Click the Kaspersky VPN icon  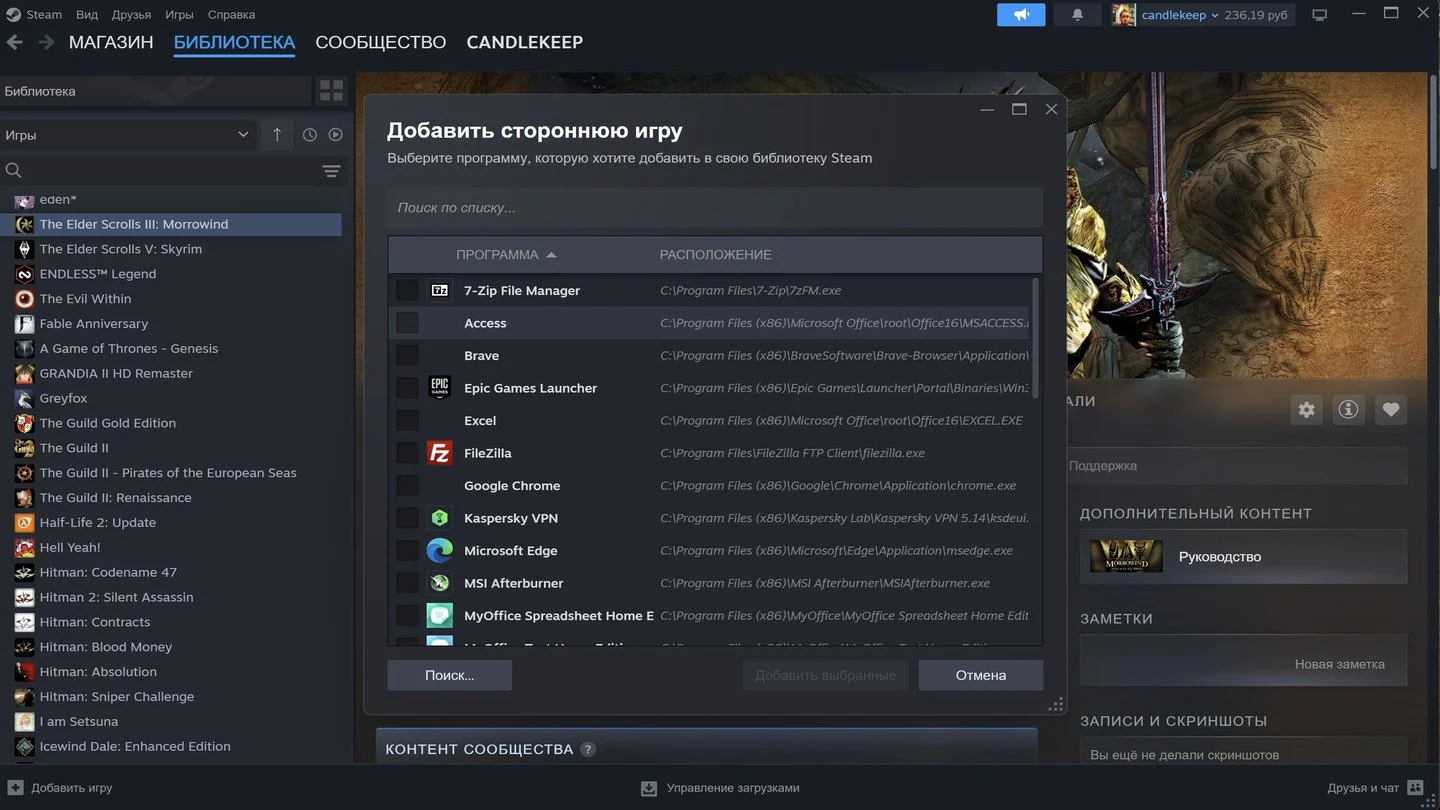439,518
